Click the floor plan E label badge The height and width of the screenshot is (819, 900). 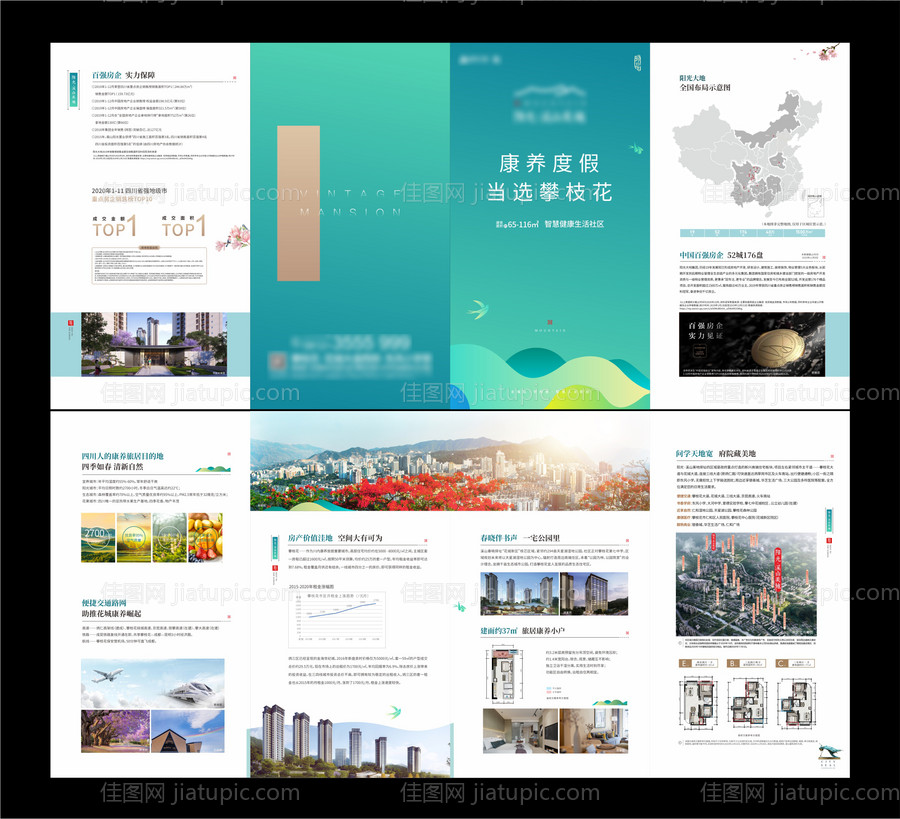point(682,663)
